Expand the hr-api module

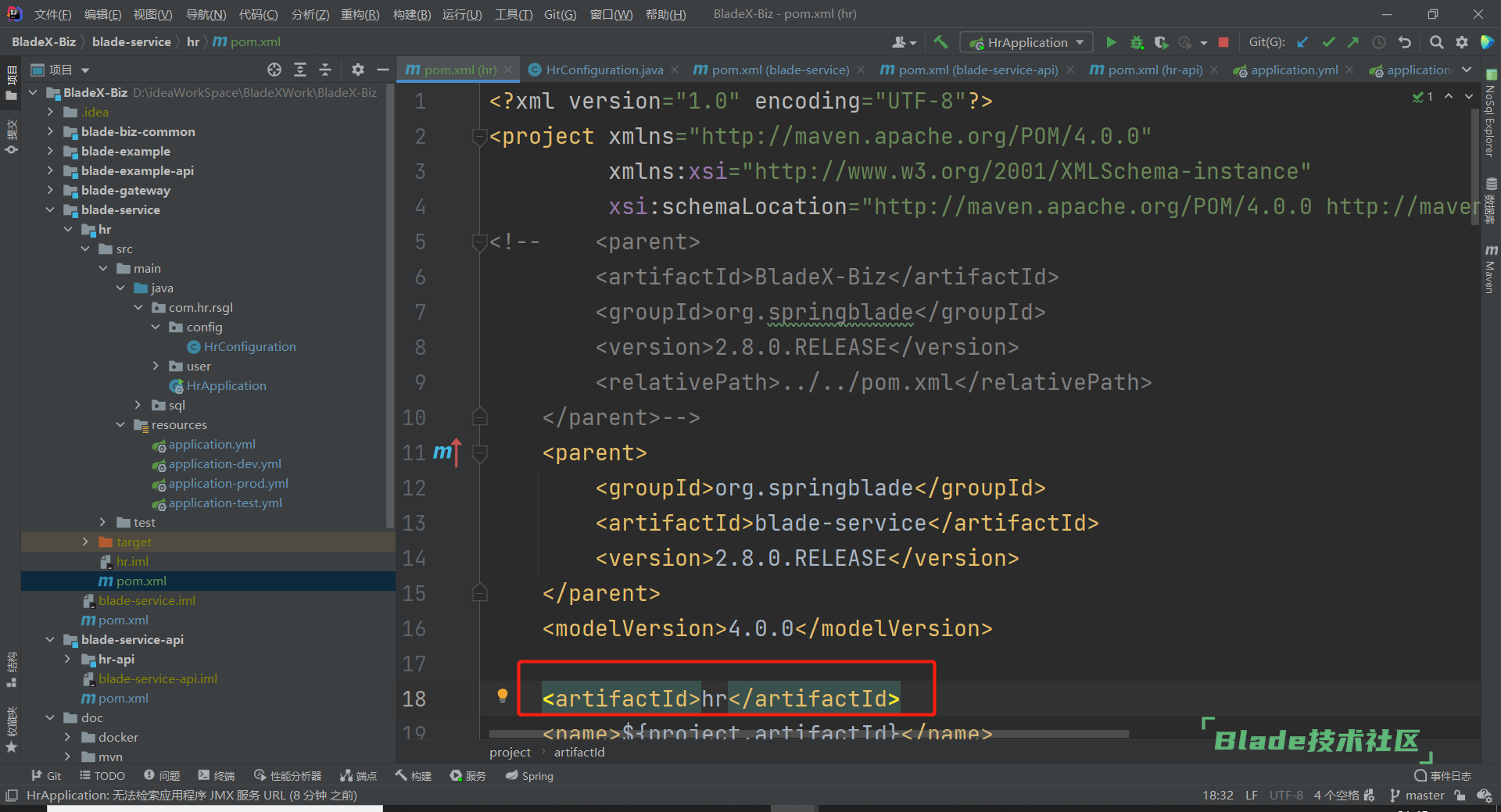67,659
